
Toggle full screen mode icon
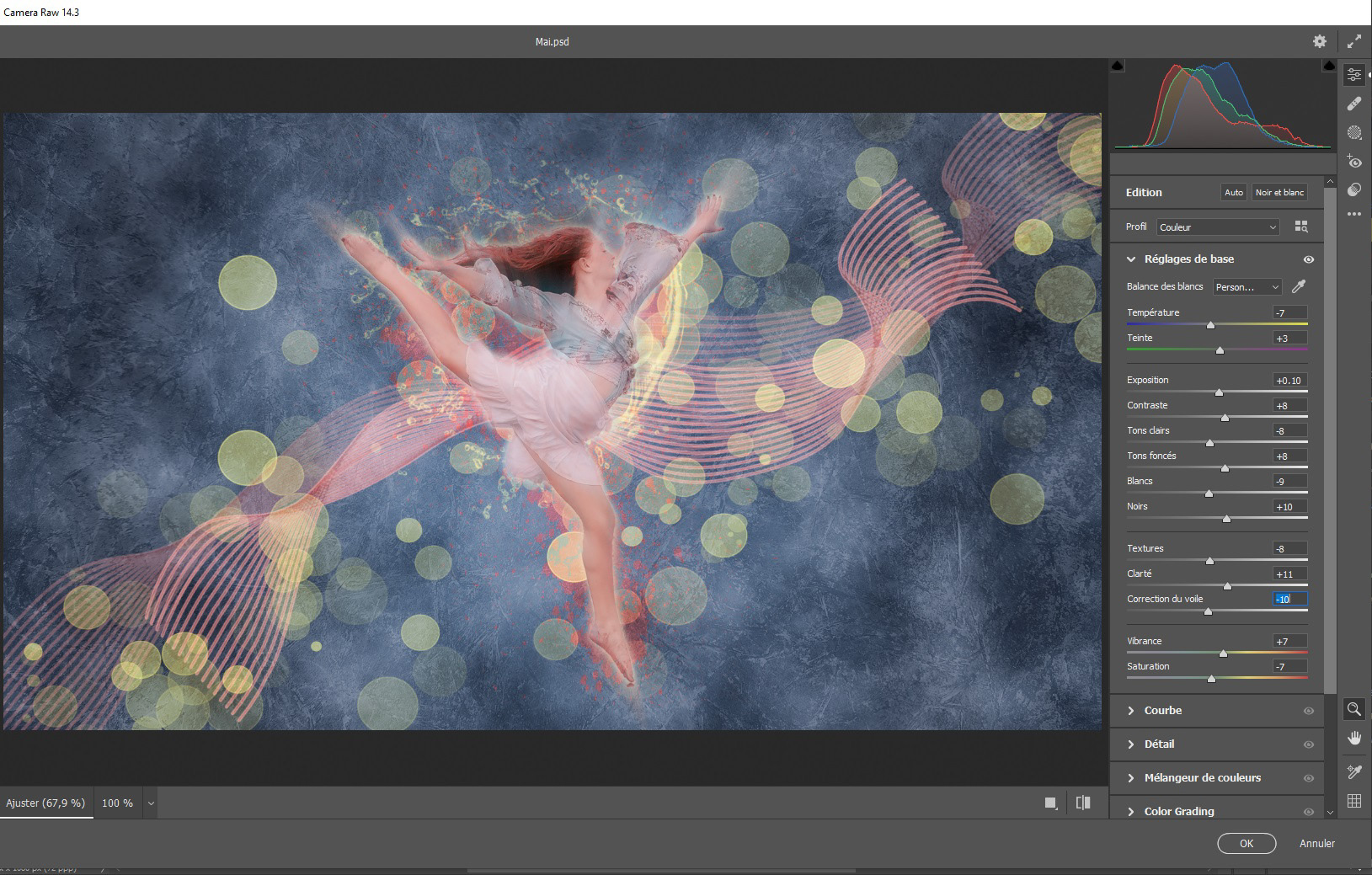[1354, 41]
